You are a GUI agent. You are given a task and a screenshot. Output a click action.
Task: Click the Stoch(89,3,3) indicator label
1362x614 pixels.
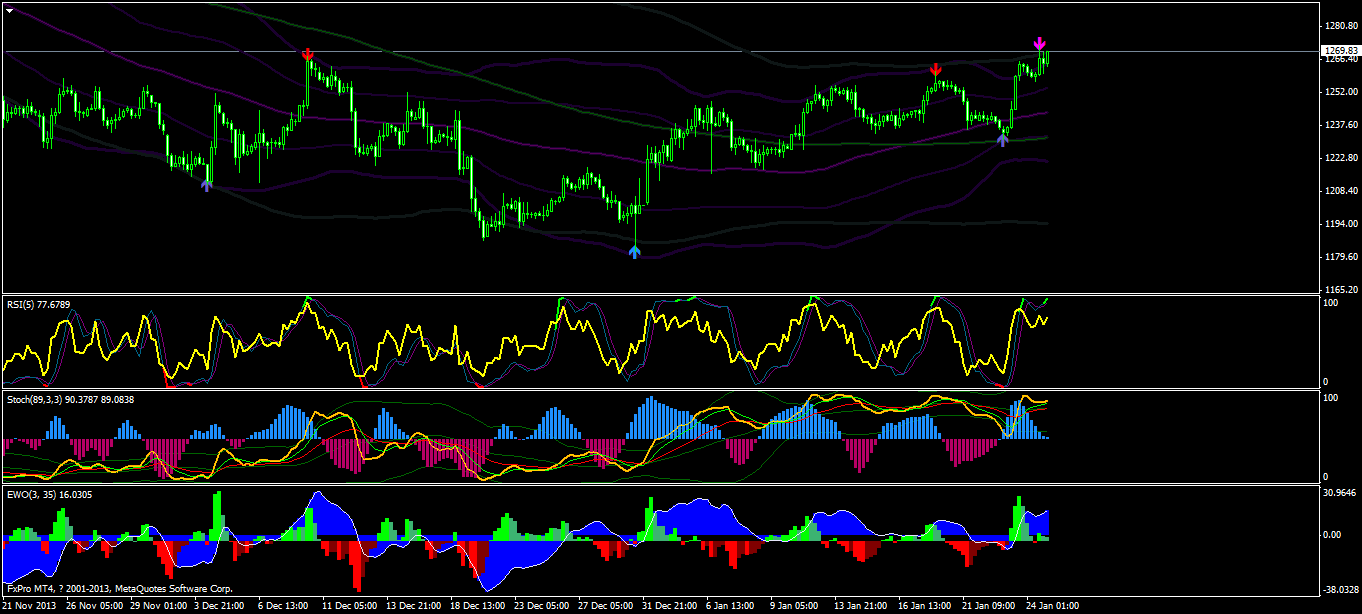click(70, 400)
